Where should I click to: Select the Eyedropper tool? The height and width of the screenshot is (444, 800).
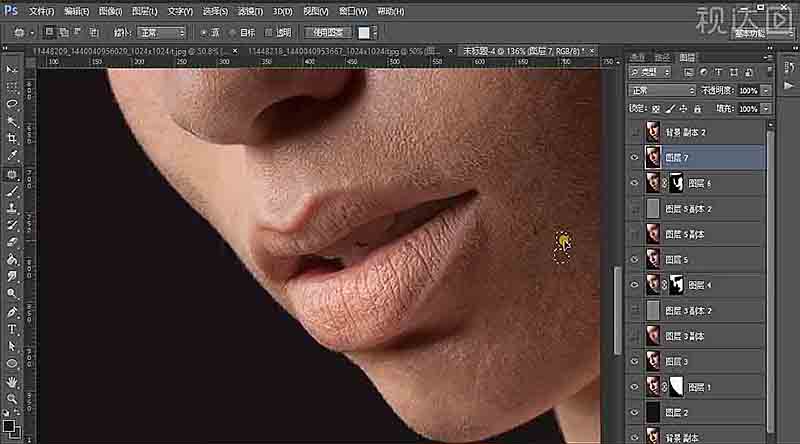[12, 156]
